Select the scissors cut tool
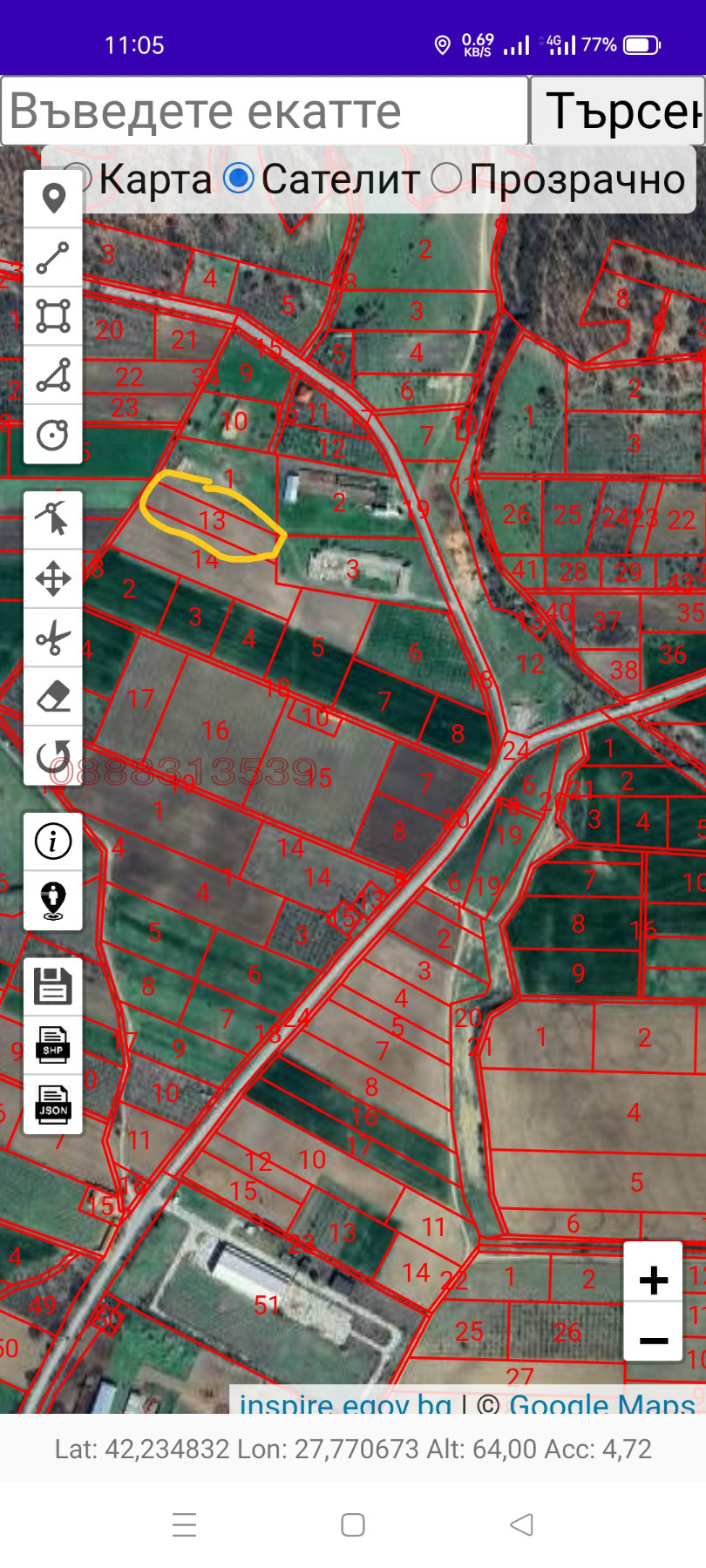 (x=53, y=638)
